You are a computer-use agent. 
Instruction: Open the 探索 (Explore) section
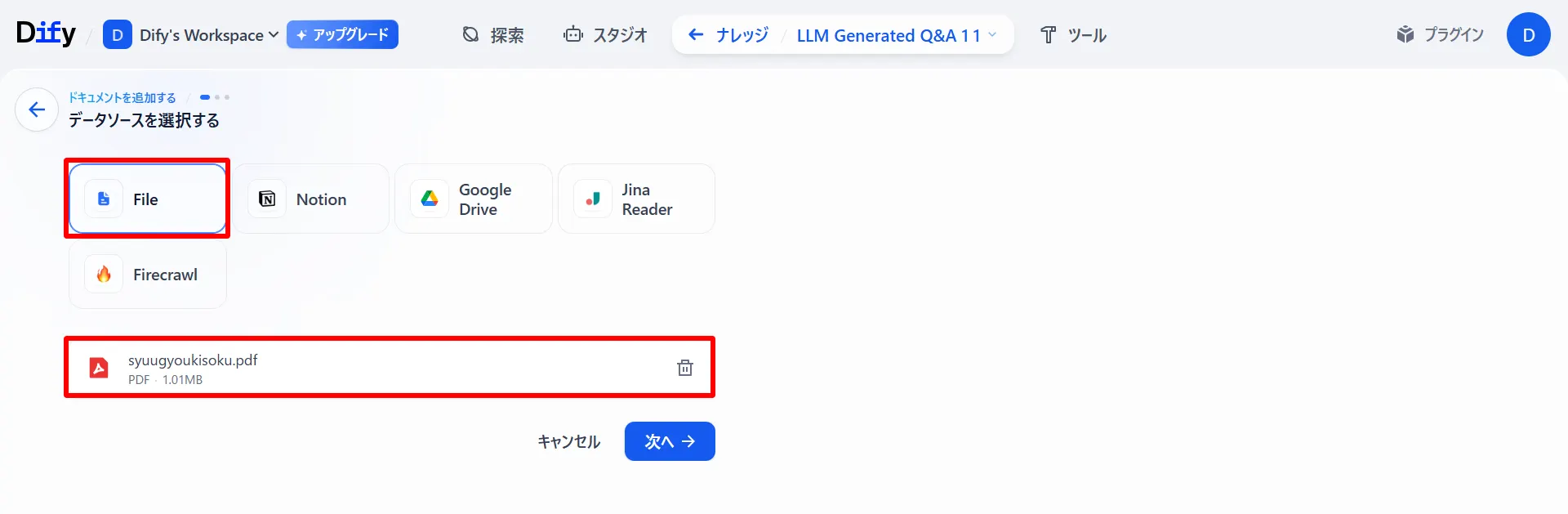coord(493,34)
